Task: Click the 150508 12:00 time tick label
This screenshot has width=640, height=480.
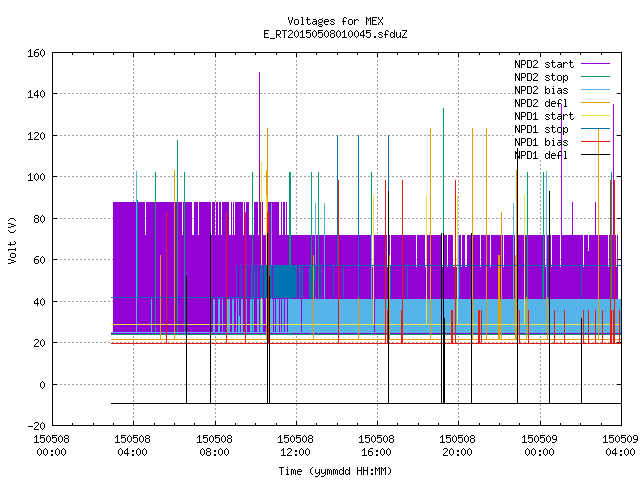Action: coord(296,446)
